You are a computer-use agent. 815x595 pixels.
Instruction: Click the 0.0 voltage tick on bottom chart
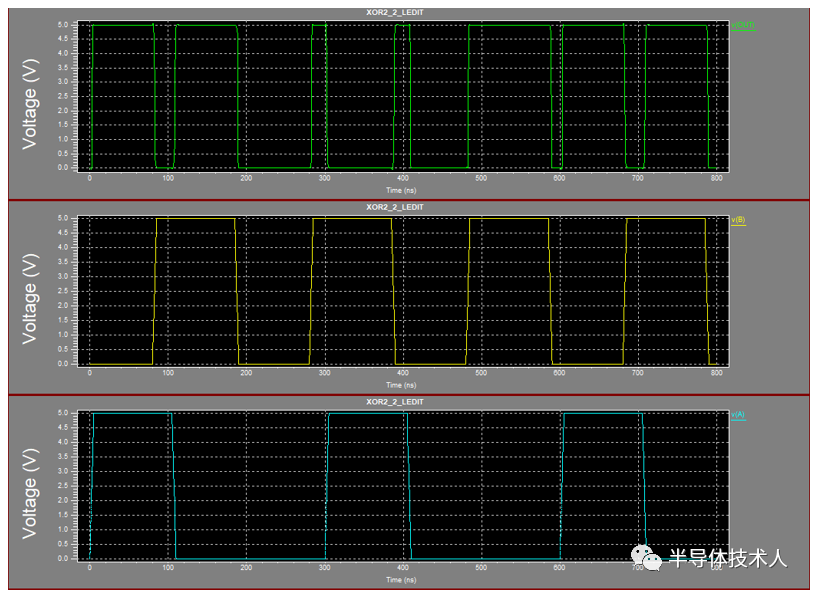tap(63, 559)
